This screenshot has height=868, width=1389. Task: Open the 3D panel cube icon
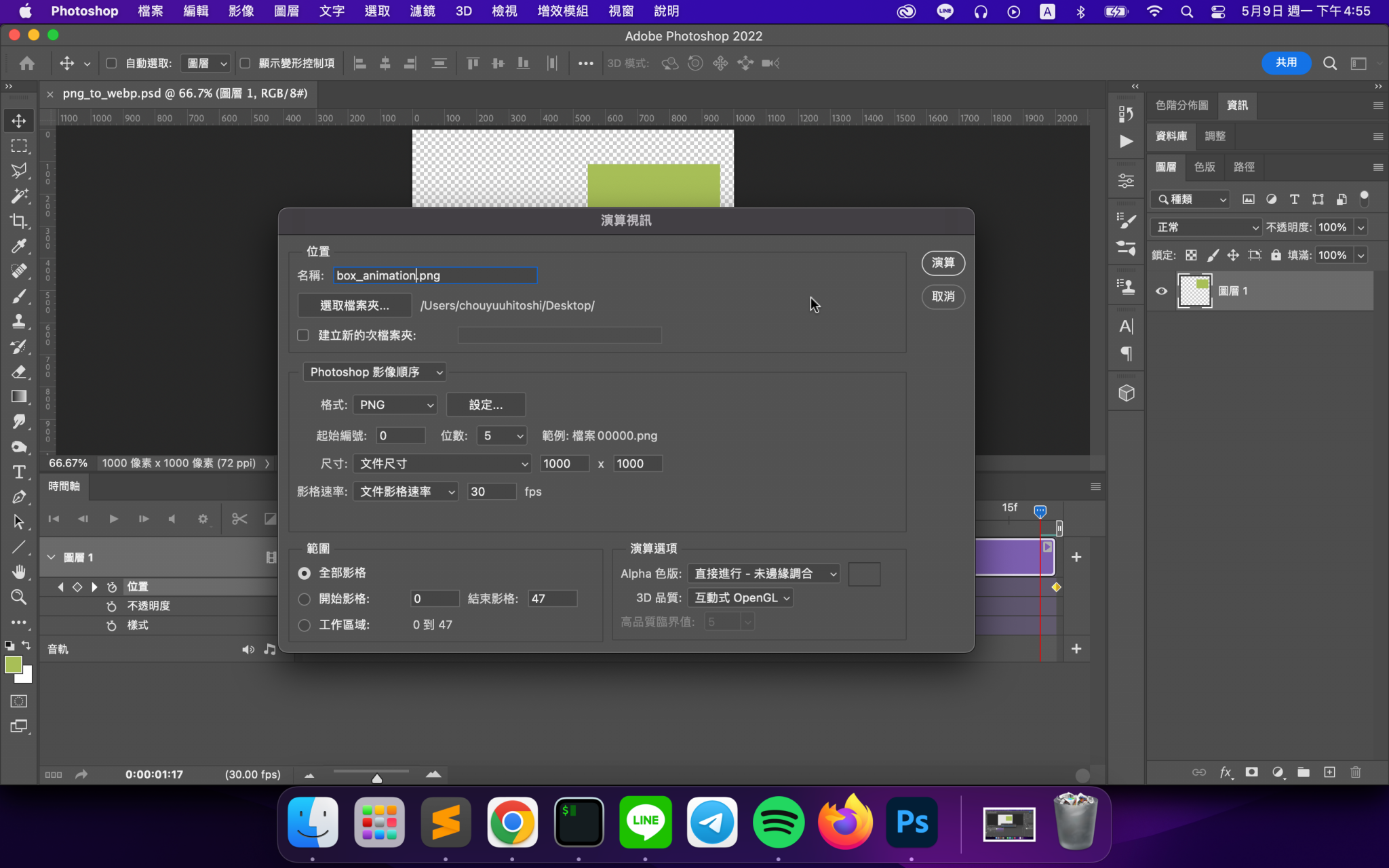tap(1126, 393)
